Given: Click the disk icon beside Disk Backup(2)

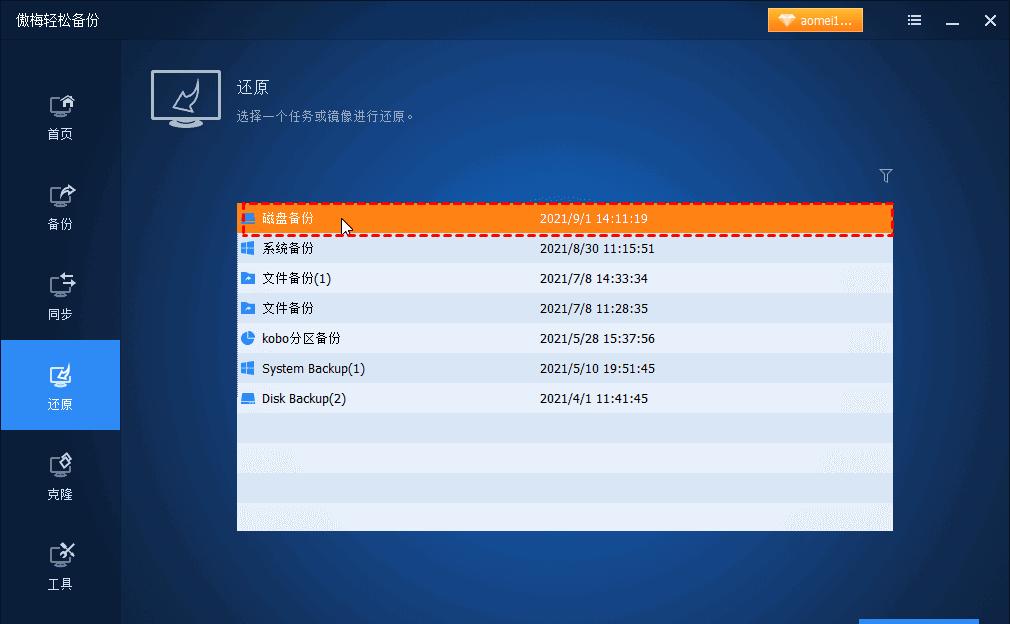Looking at the screenshot, I should coord(248,398).
